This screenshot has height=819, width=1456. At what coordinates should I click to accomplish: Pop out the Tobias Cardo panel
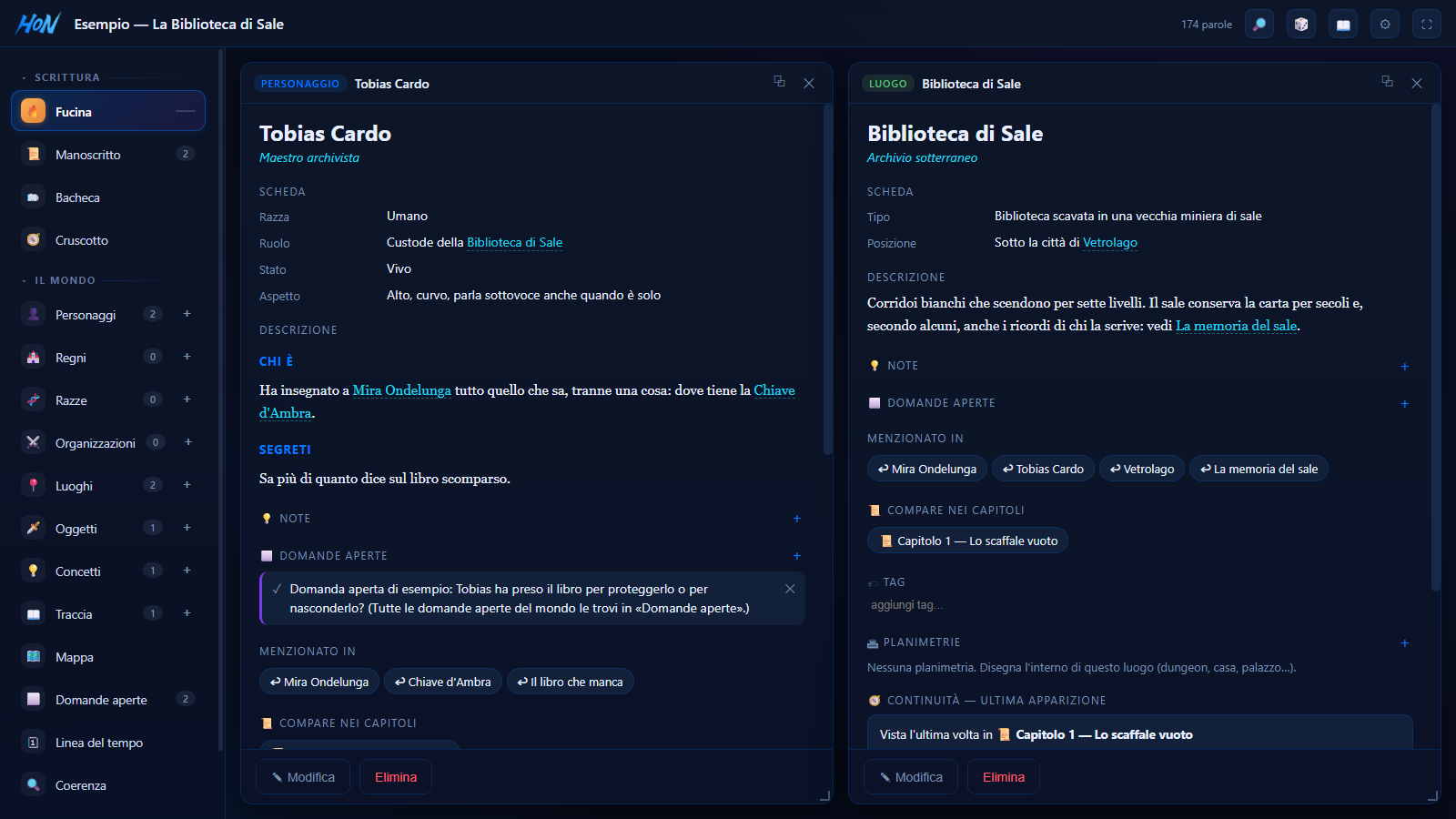point(780,82)
